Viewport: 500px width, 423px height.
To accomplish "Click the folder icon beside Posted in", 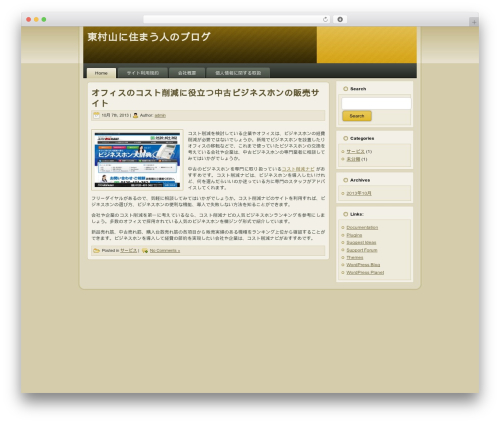I will tap(97, 250).
